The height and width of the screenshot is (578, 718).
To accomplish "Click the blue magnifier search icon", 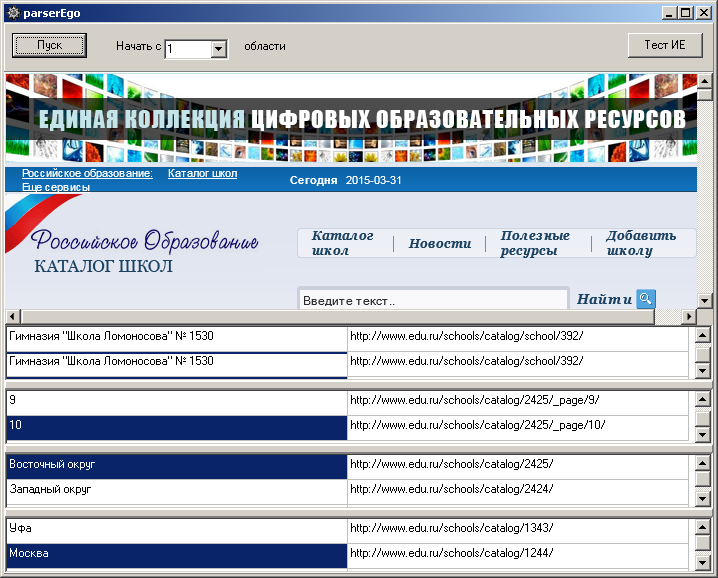I will coord(646,299).
